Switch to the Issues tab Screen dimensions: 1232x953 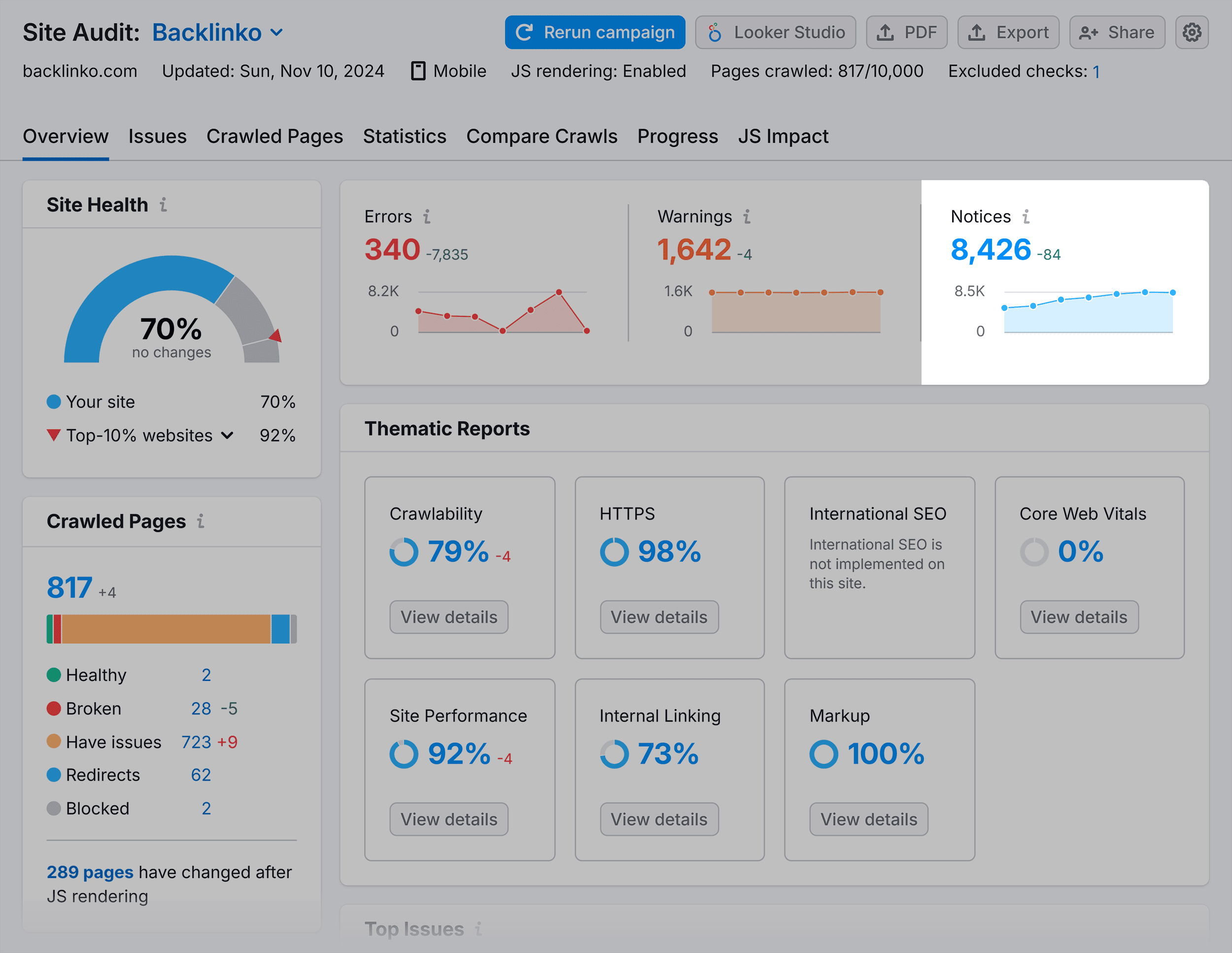click(158, 136)
